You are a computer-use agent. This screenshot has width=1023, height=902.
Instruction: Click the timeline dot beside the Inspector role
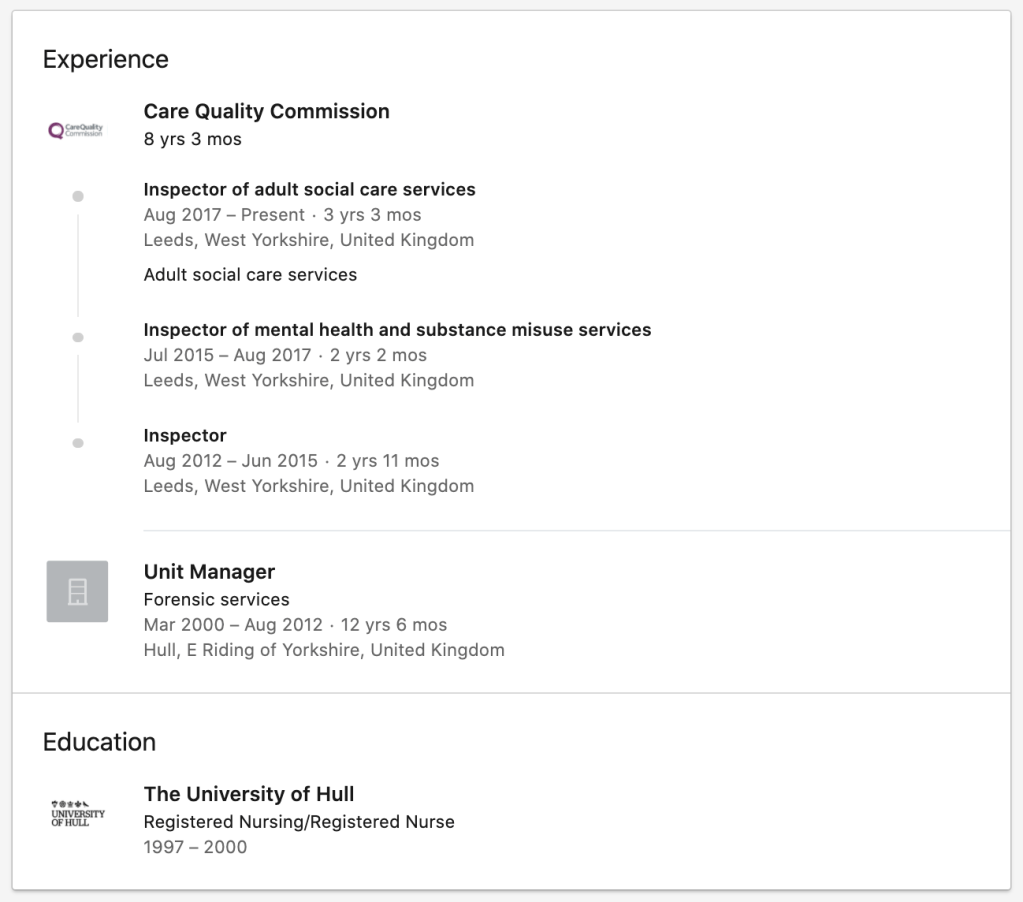(78, 442)
